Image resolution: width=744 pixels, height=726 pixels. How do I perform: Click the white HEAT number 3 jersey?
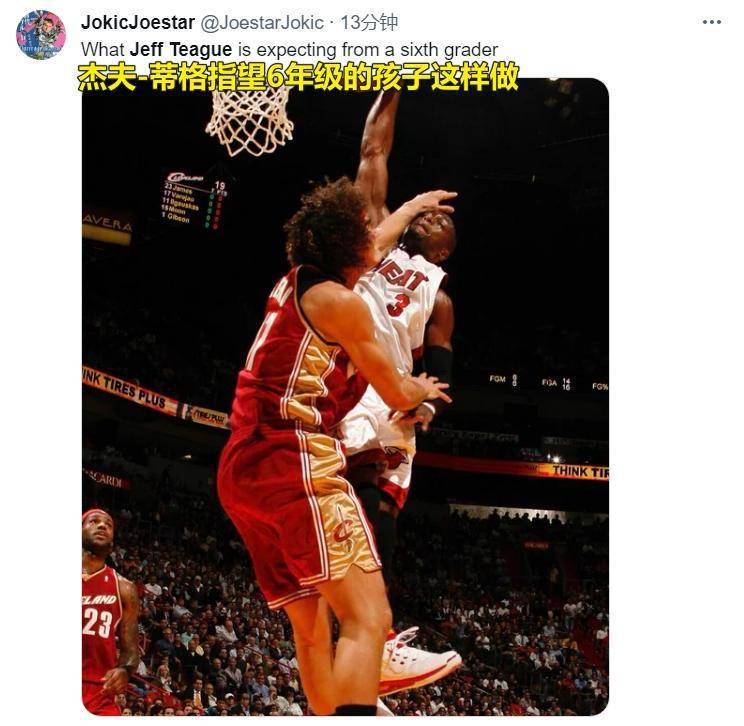(x=401, y=304)
